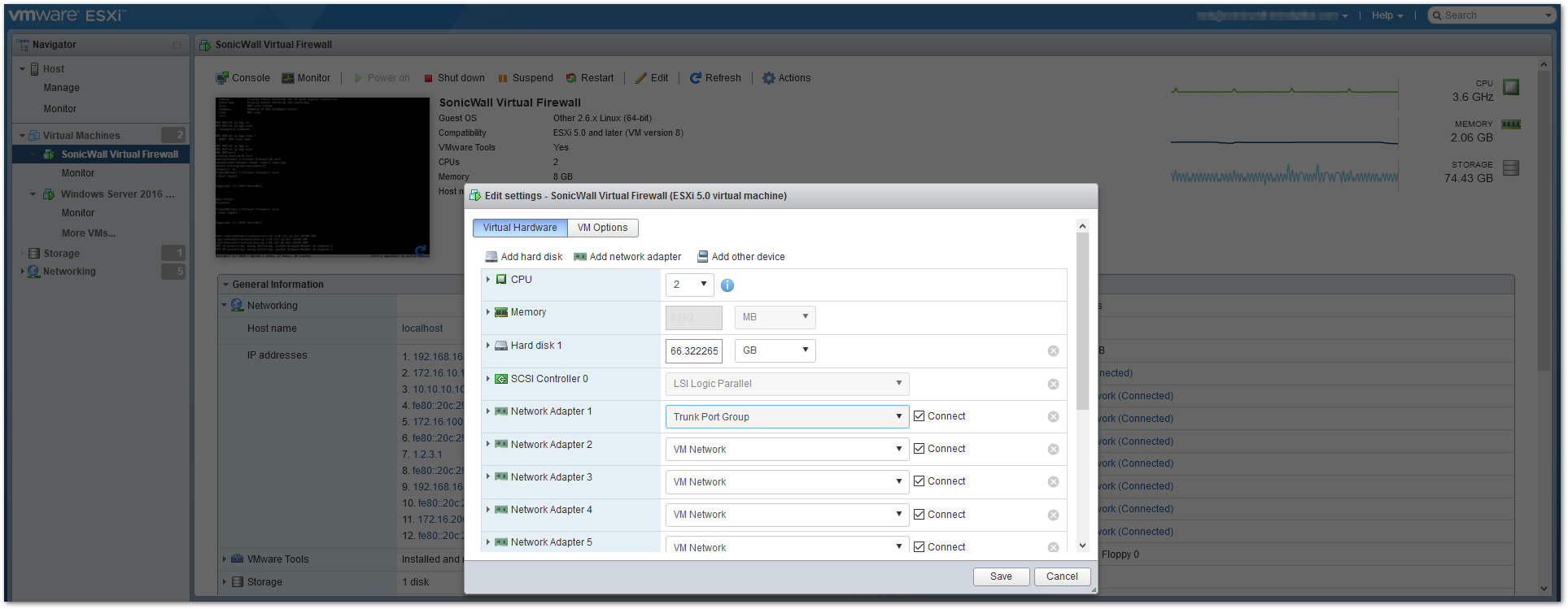Viewport: 1568px width, 609px height.
Task: Cancel the Edit settings dialog
Action: tap(1062, 576)
